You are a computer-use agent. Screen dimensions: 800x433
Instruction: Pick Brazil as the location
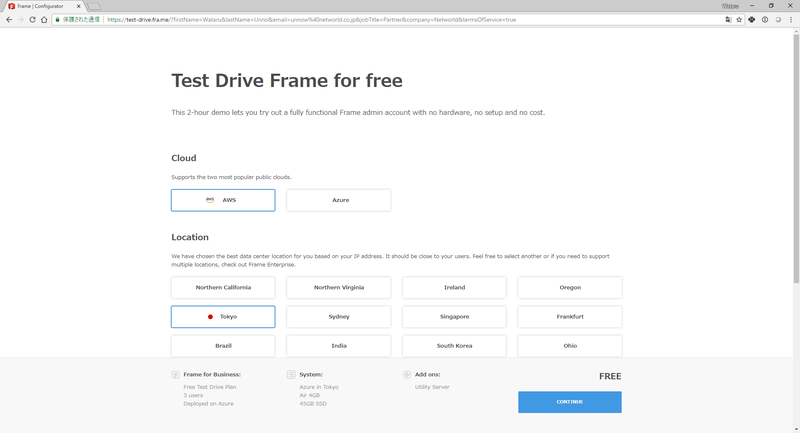click(223, 346)
